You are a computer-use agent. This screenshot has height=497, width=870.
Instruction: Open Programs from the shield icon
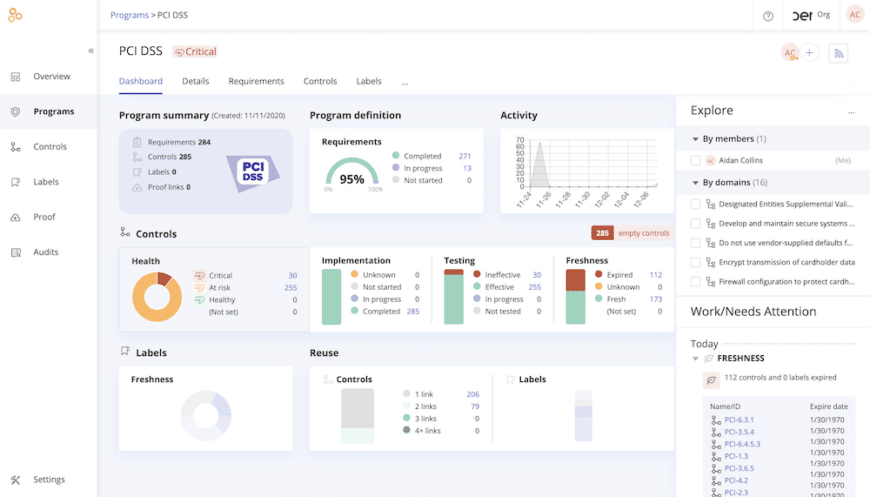15,112
